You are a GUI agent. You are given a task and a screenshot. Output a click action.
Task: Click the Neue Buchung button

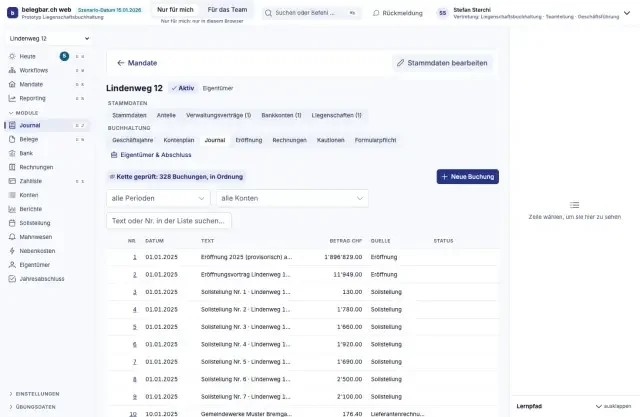pos(467,177)
